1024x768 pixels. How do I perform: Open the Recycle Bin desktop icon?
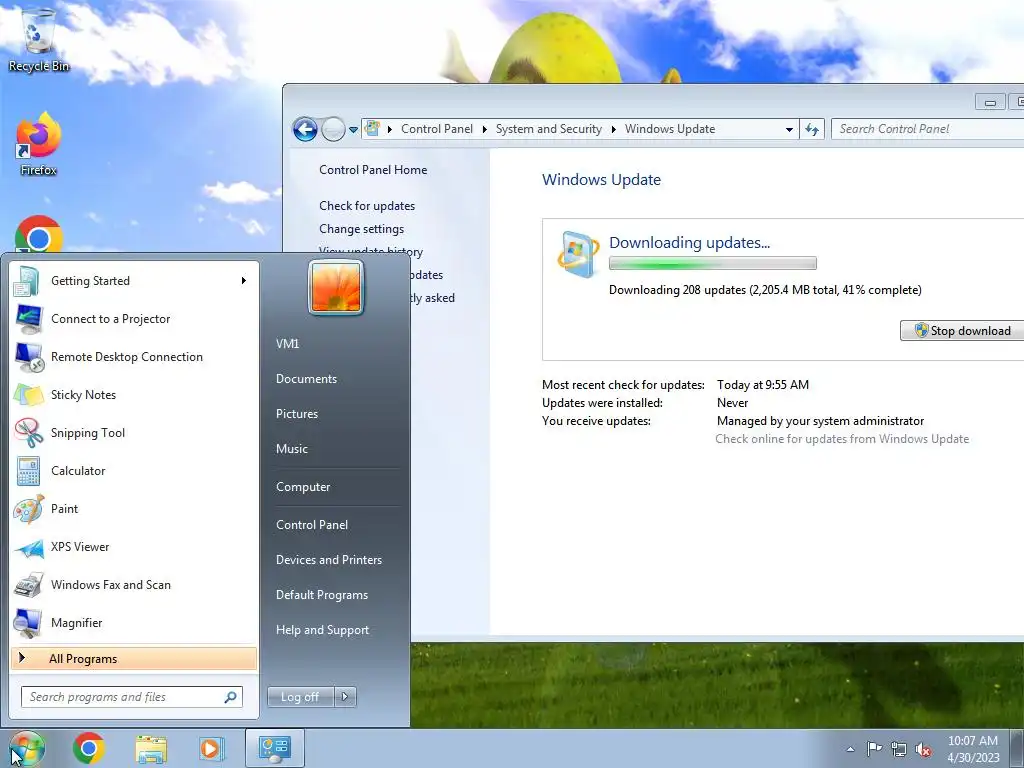(39, 39)
